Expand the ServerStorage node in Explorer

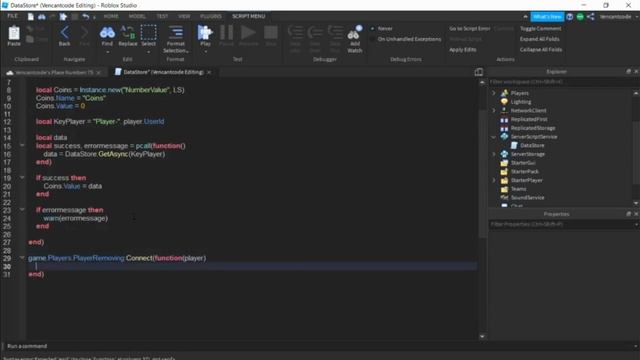coord(493,154)
